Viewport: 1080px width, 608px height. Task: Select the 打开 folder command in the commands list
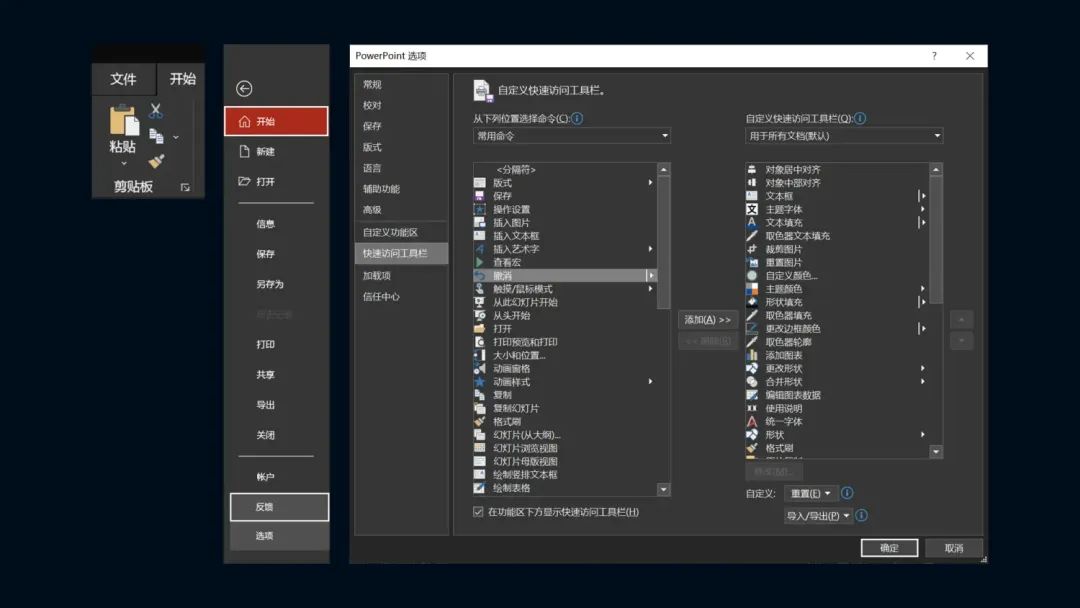(x=565, y=328)
